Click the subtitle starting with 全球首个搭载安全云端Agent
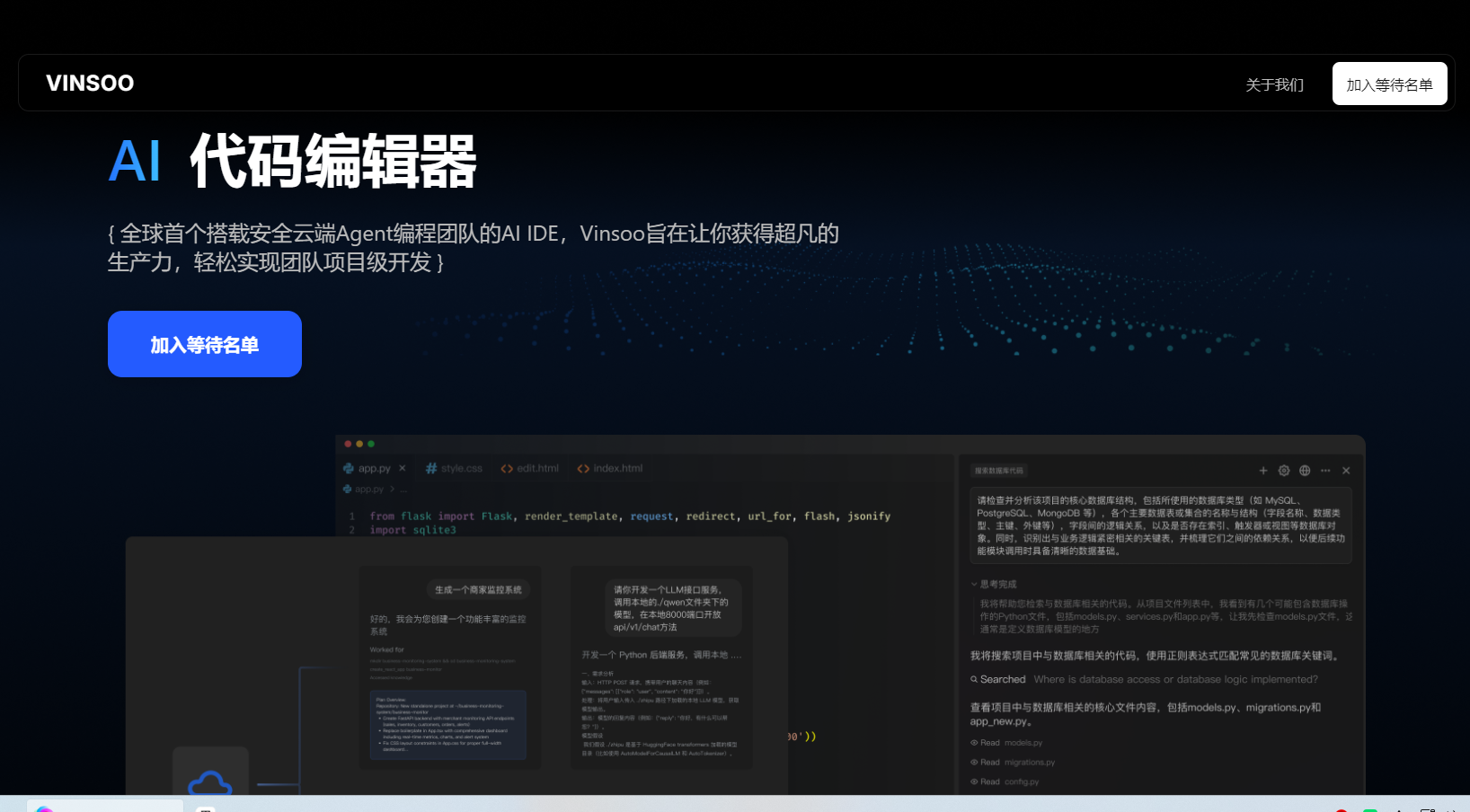This screenshot has width=1470, height=812. 474,248
